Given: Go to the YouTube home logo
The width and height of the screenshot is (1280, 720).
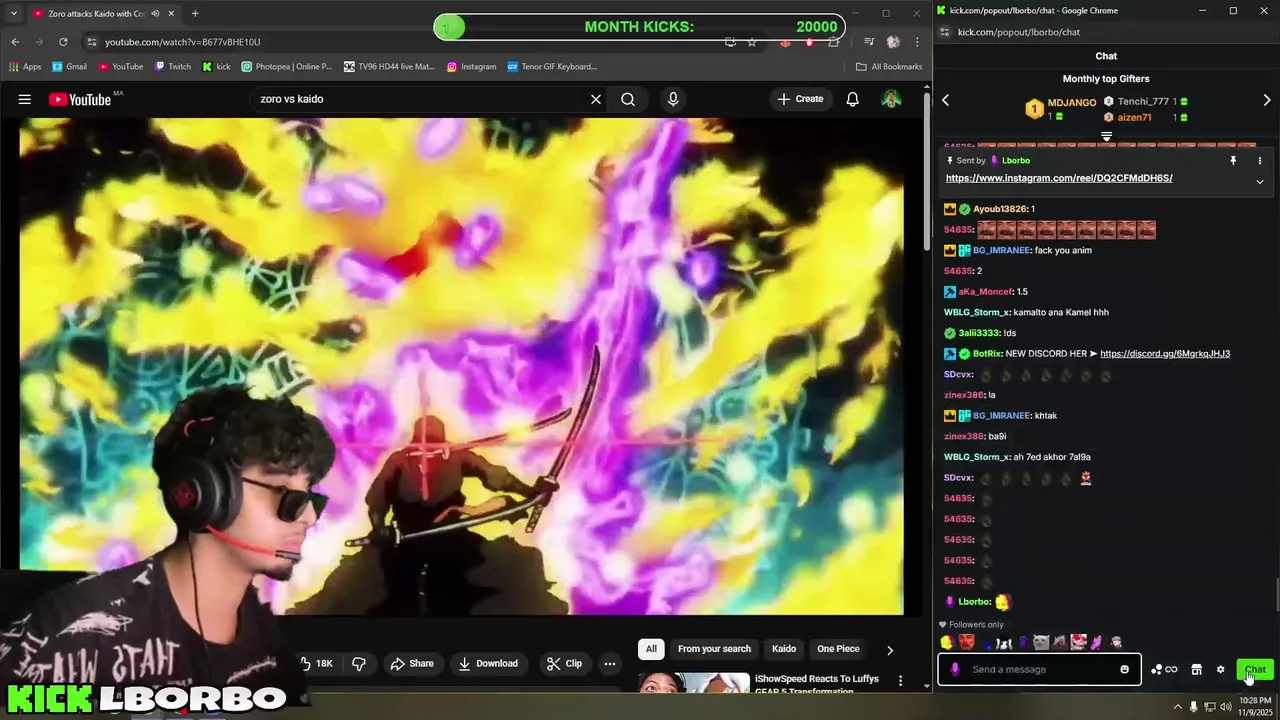Looking at the screenshot, I should [x=80, y=99].
